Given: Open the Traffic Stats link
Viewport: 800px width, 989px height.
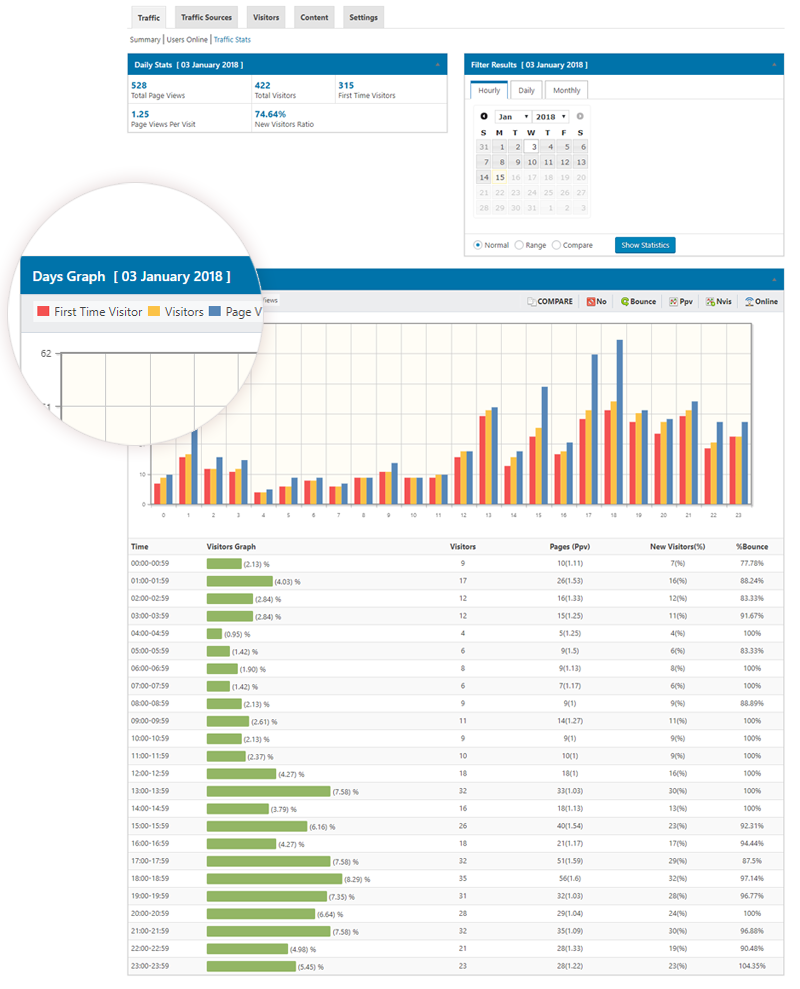Looking at the screenshot, I should pyautogui.click(x=232, y=40).
